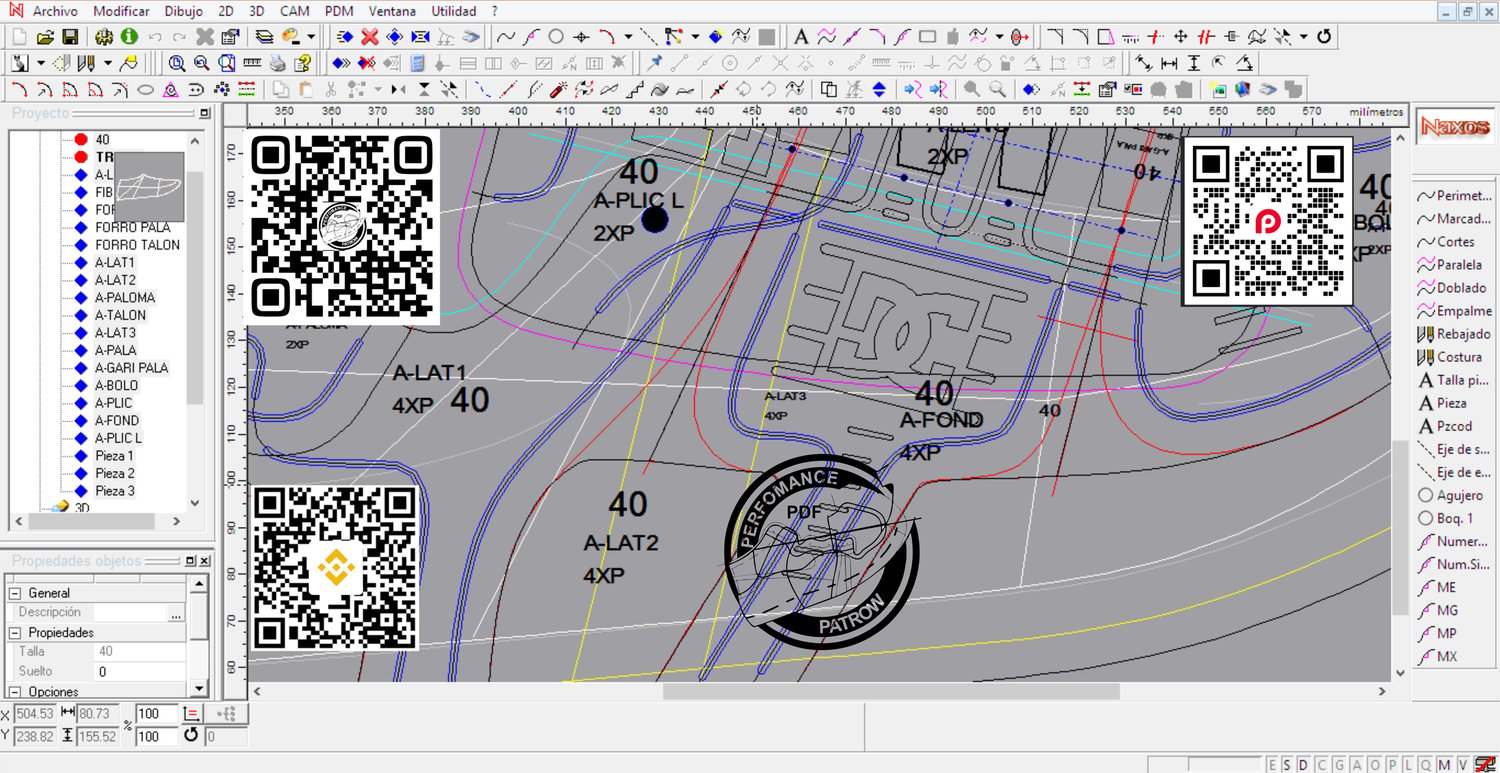Toggle the G status bar indicator

click(x=1338, y=765)
